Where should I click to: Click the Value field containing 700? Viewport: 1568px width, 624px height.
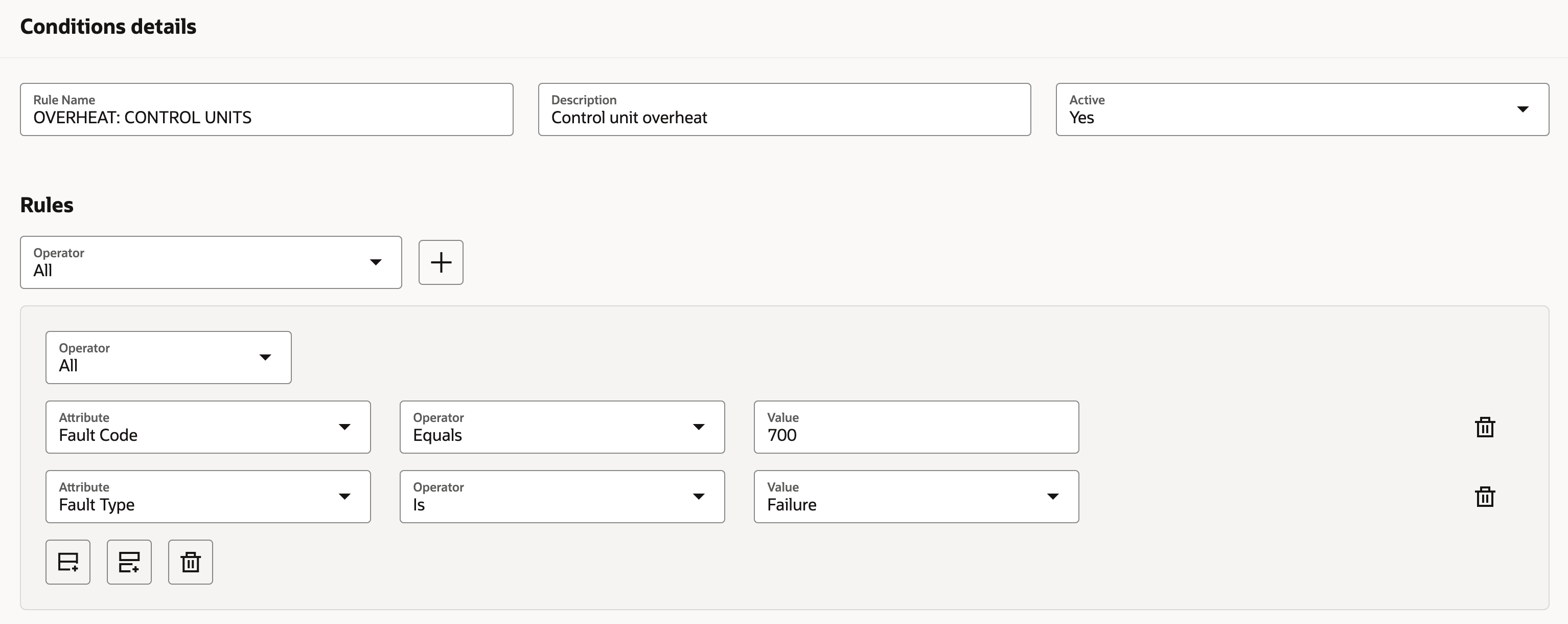(x=915, y=427)
